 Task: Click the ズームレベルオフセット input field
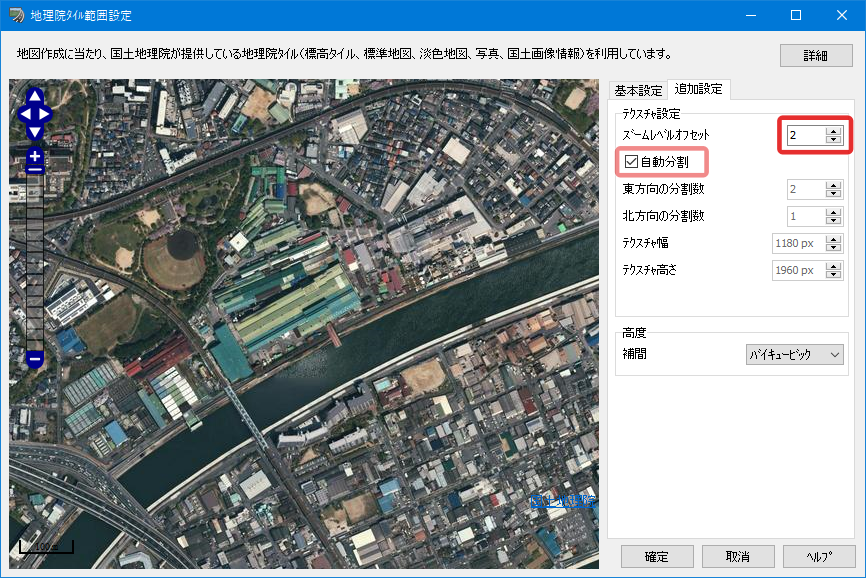point(807,135)
